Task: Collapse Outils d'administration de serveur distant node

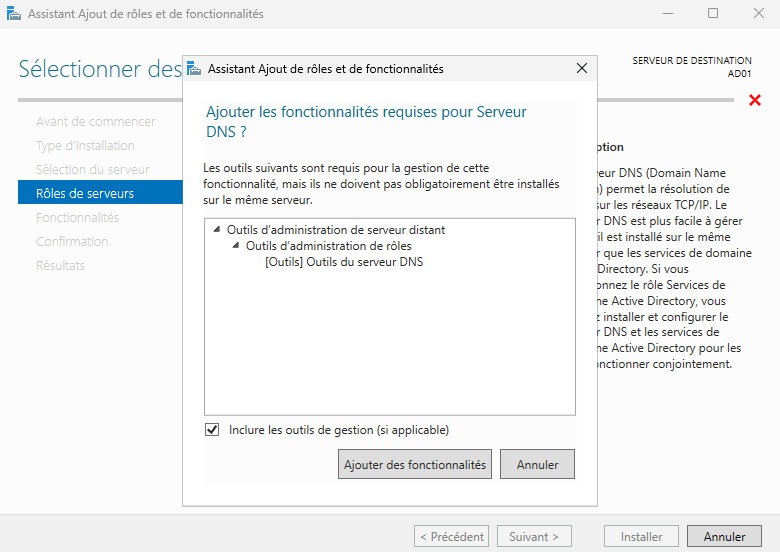Action: (x=218, y=230)
